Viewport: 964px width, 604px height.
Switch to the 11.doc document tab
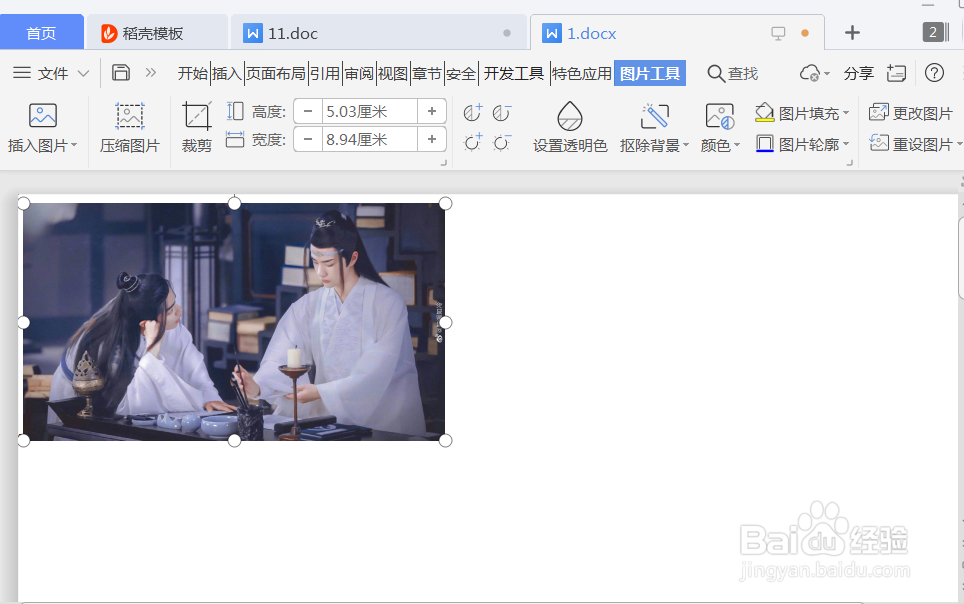point(380,33)
